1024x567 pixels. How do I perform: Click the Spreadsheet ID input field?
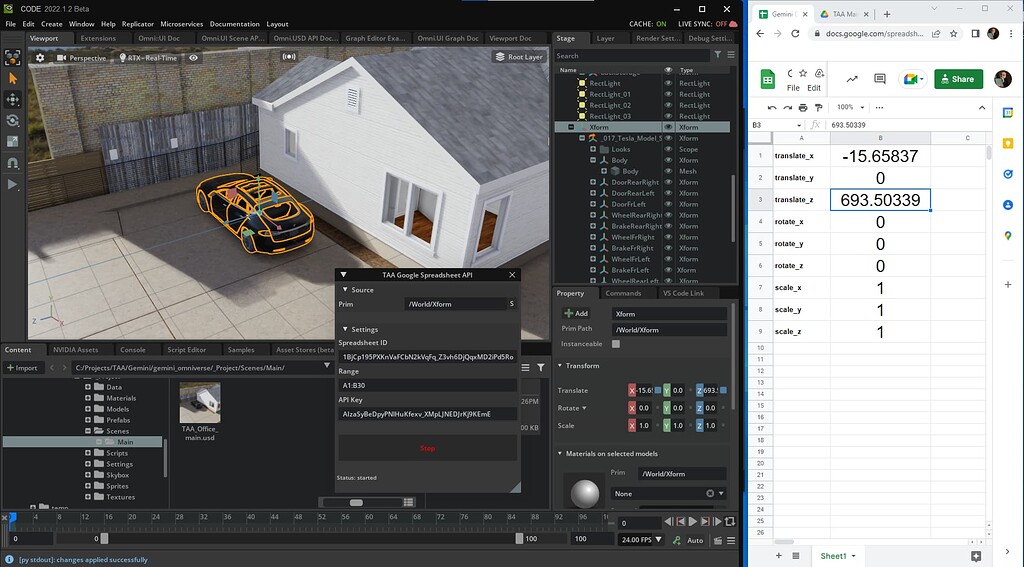coord(427,357)
